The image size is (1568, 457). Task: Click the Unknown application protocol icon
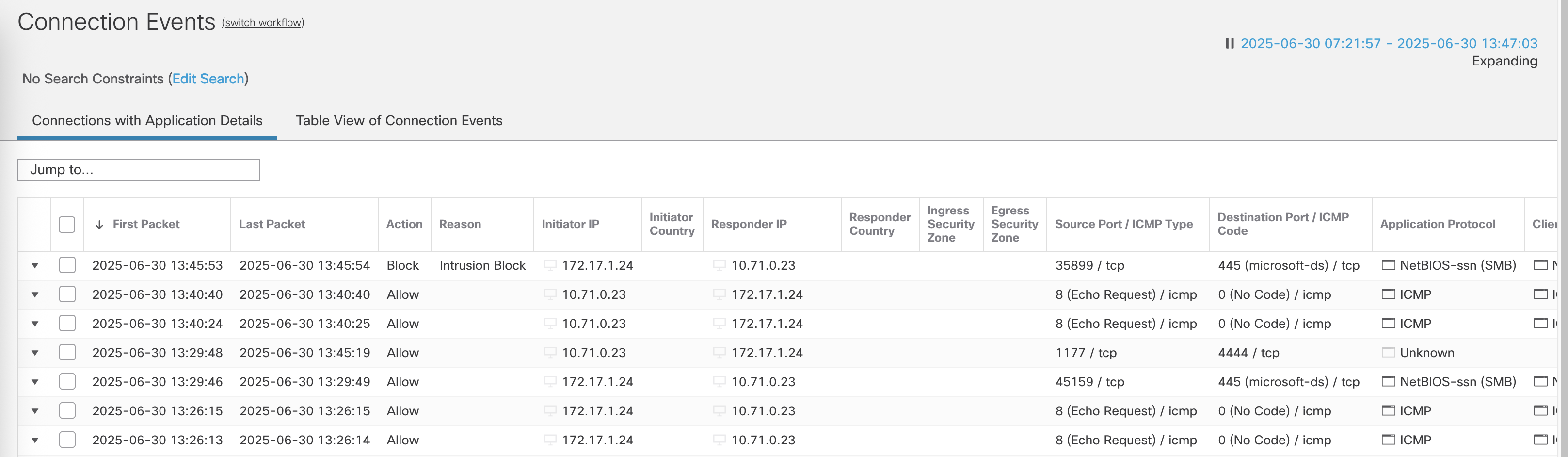pyautogui.click(x=1388, y=352)
